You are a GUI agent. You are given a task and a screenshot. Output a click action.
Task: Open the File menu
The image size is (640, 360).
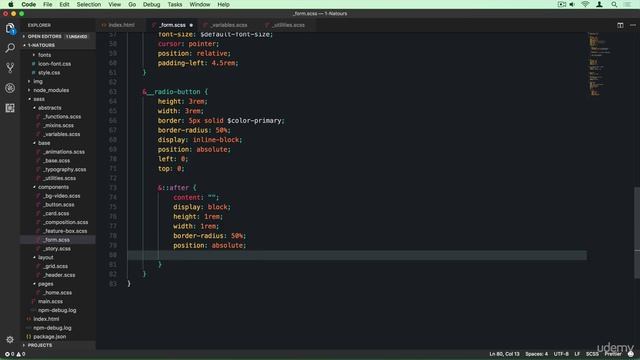[48, 4]
